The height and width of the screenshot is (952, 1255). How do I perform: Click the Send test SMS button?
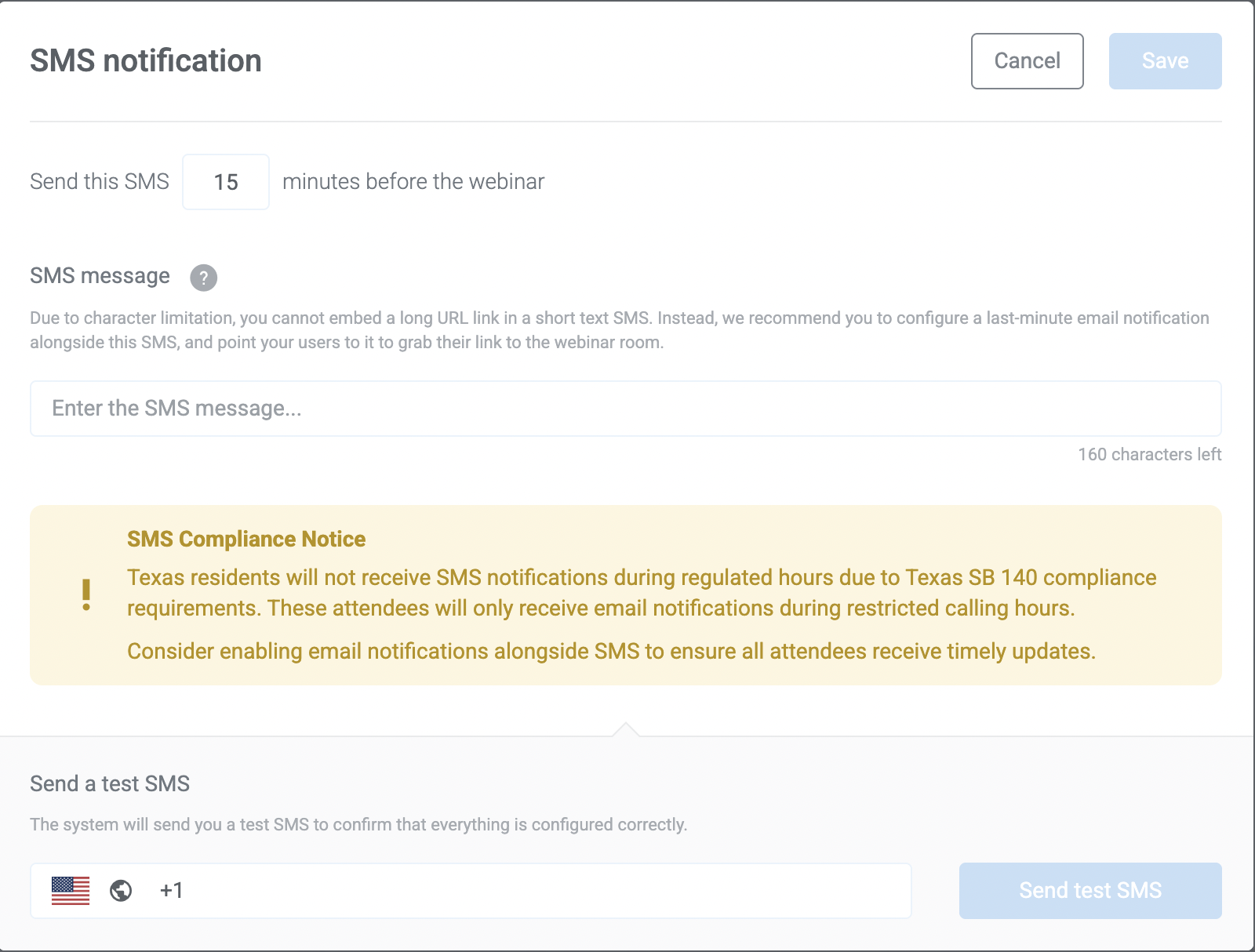pyautogui.click(x=1089, y=890)
